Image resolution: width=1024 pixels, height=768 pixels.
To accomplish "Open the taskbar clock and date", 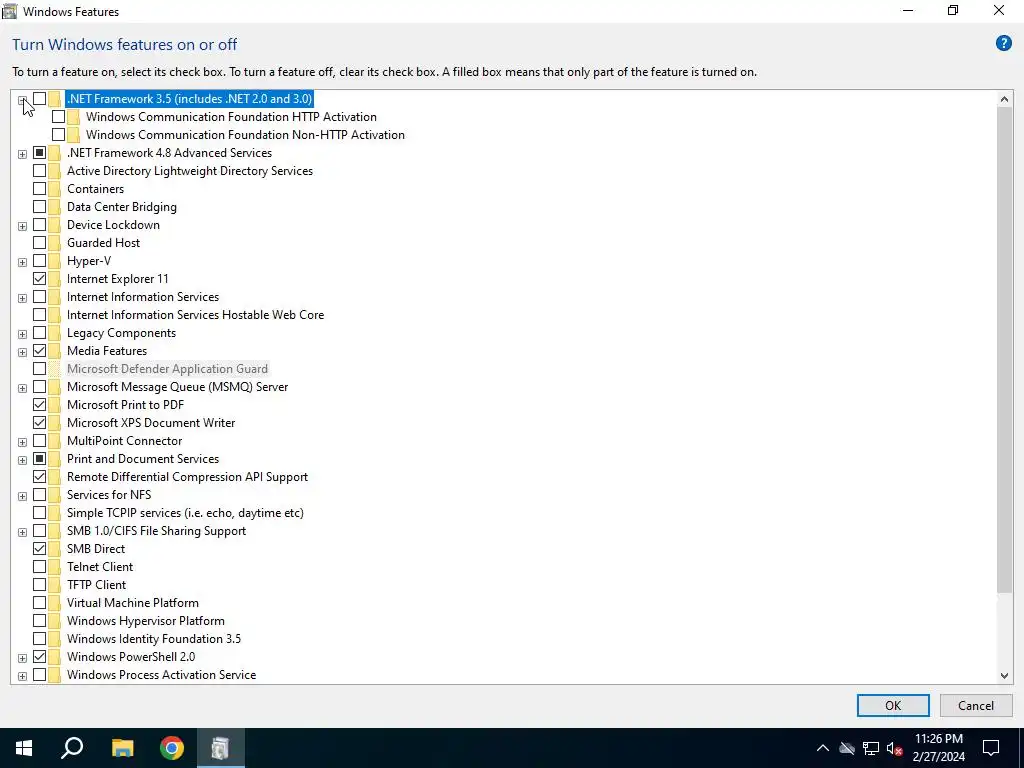I will click(x=938, y=748).
